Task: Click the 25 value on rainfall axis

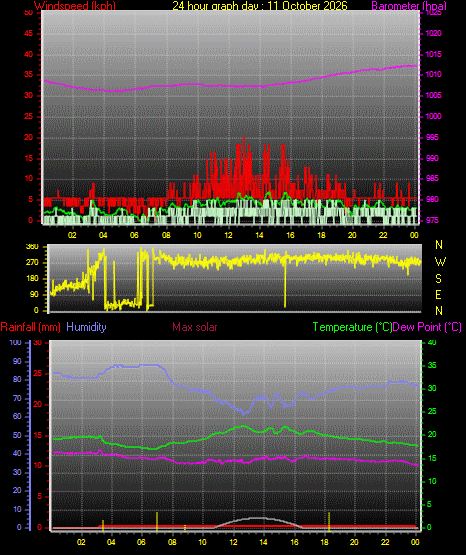Action: [x=38, y=373]
